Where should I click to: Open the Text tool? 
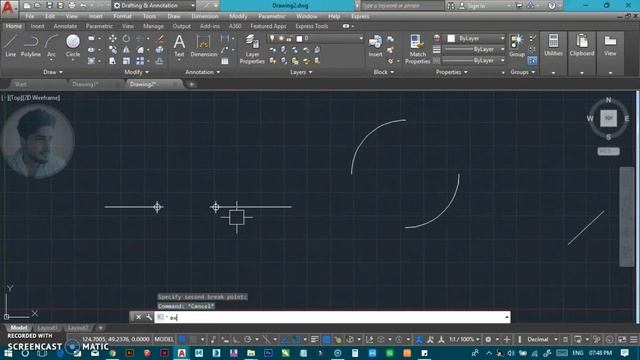click(x=179, y=45)
